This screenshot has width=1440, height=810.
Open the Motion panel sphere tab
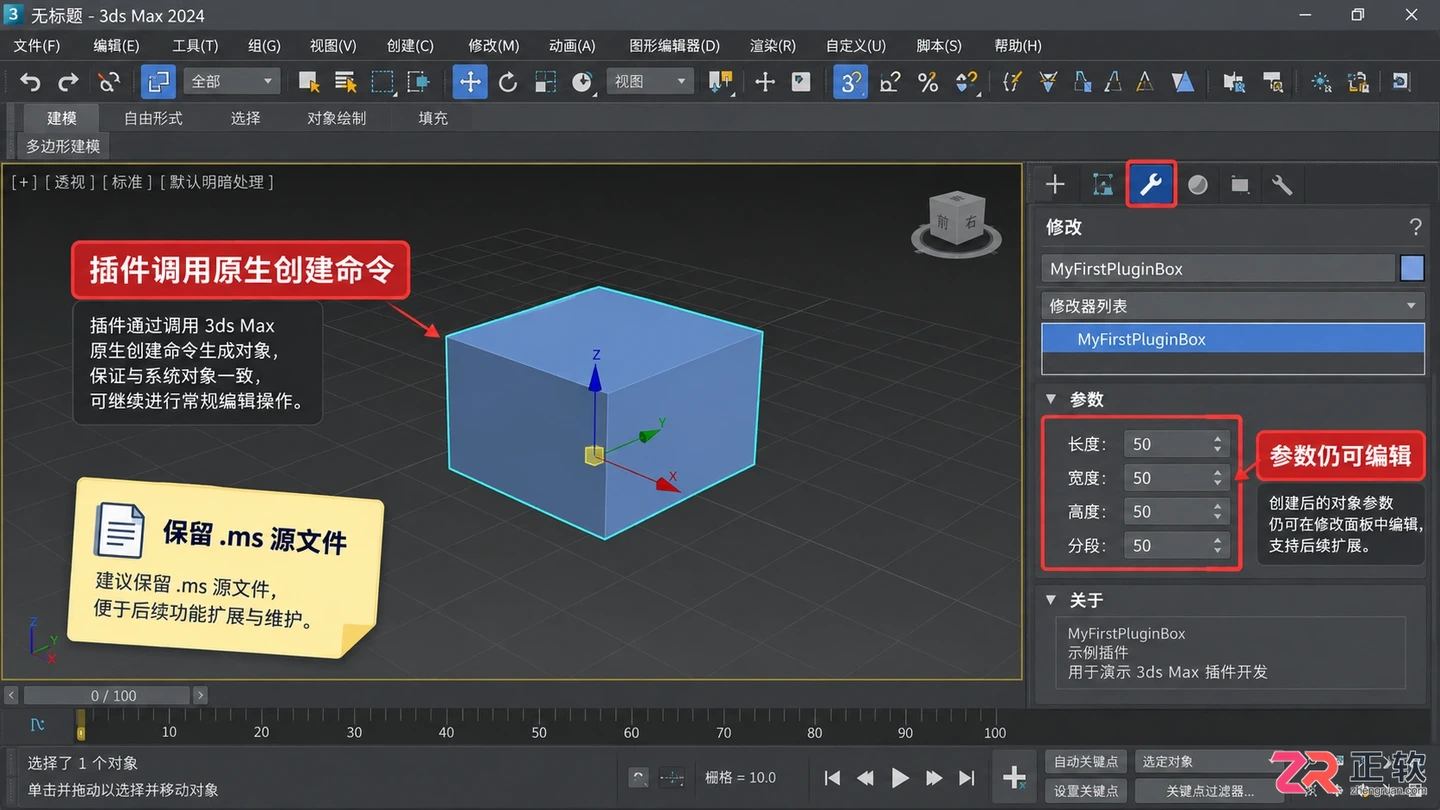1198,184
